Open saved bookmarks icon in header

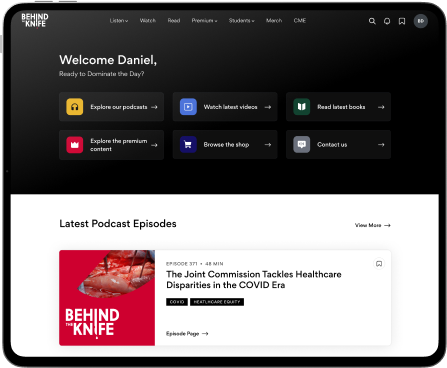[402, 21]
